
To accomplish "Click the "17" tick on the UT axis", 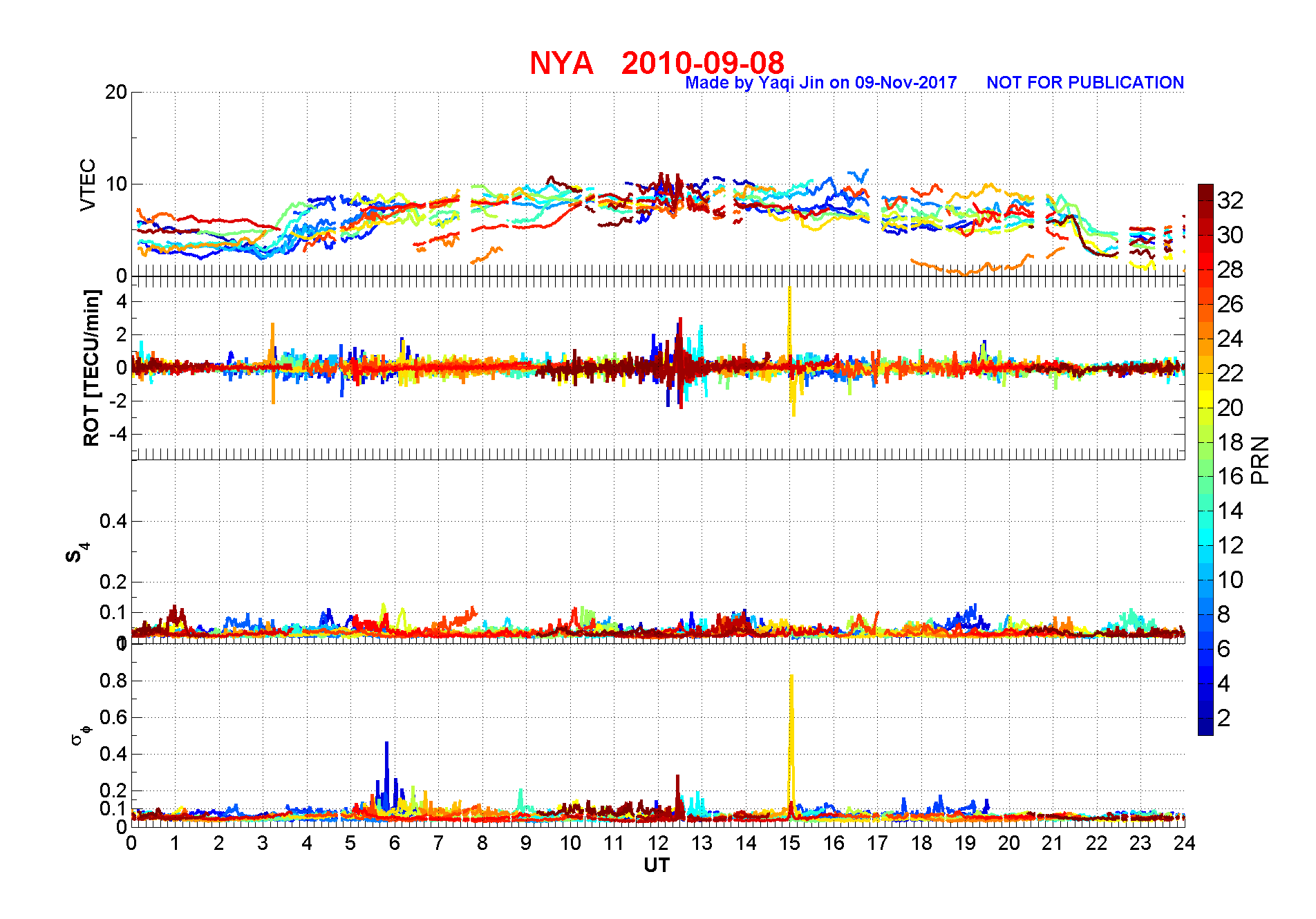I will tap(877, 844).
